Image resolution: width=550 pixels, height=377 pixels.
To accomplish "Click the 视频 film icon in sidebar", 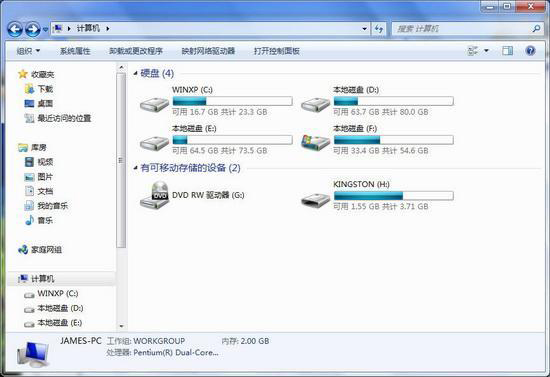I will [29, 162].
